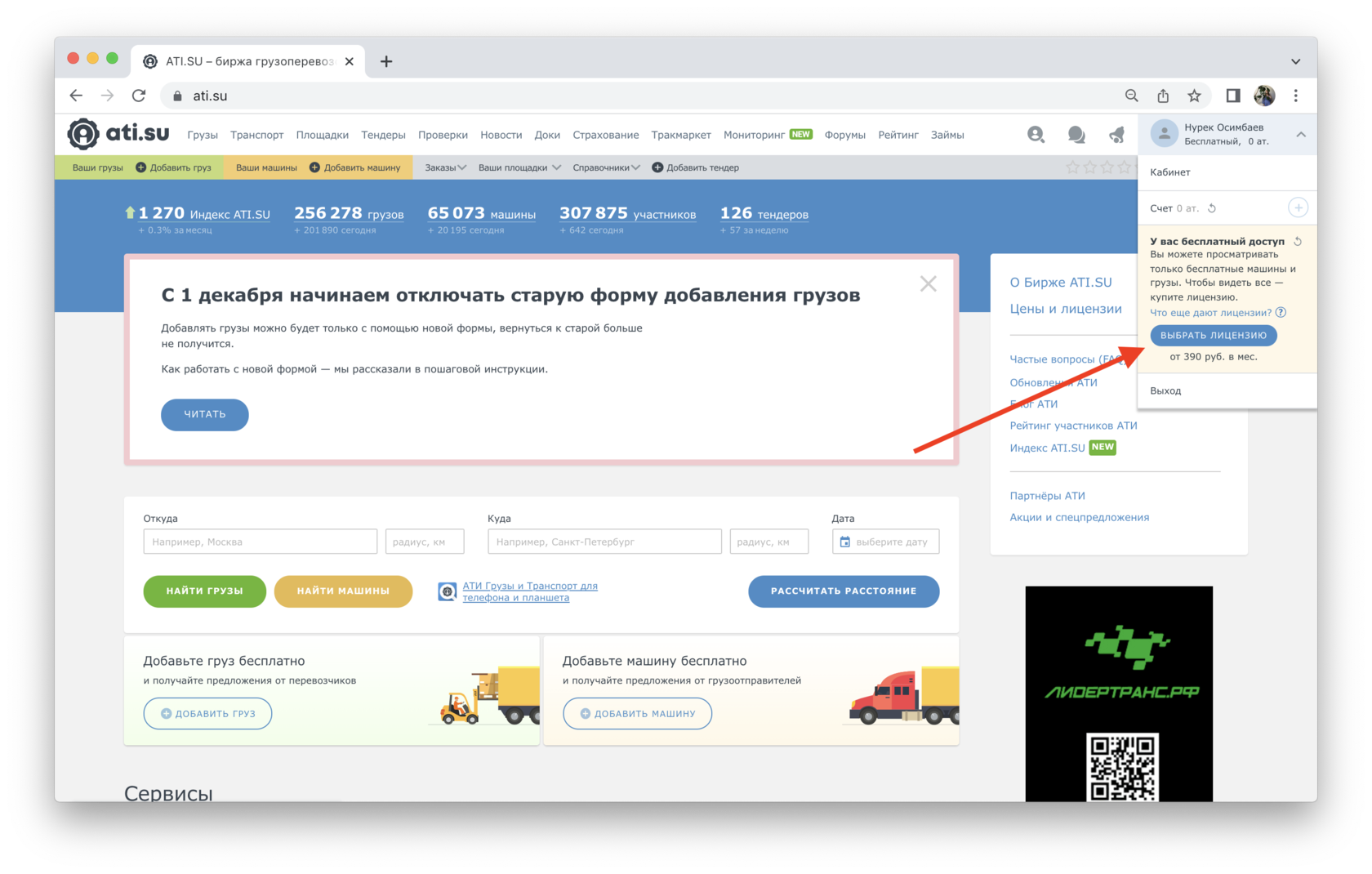Click Выход to log out

[x=1165, y=390]
